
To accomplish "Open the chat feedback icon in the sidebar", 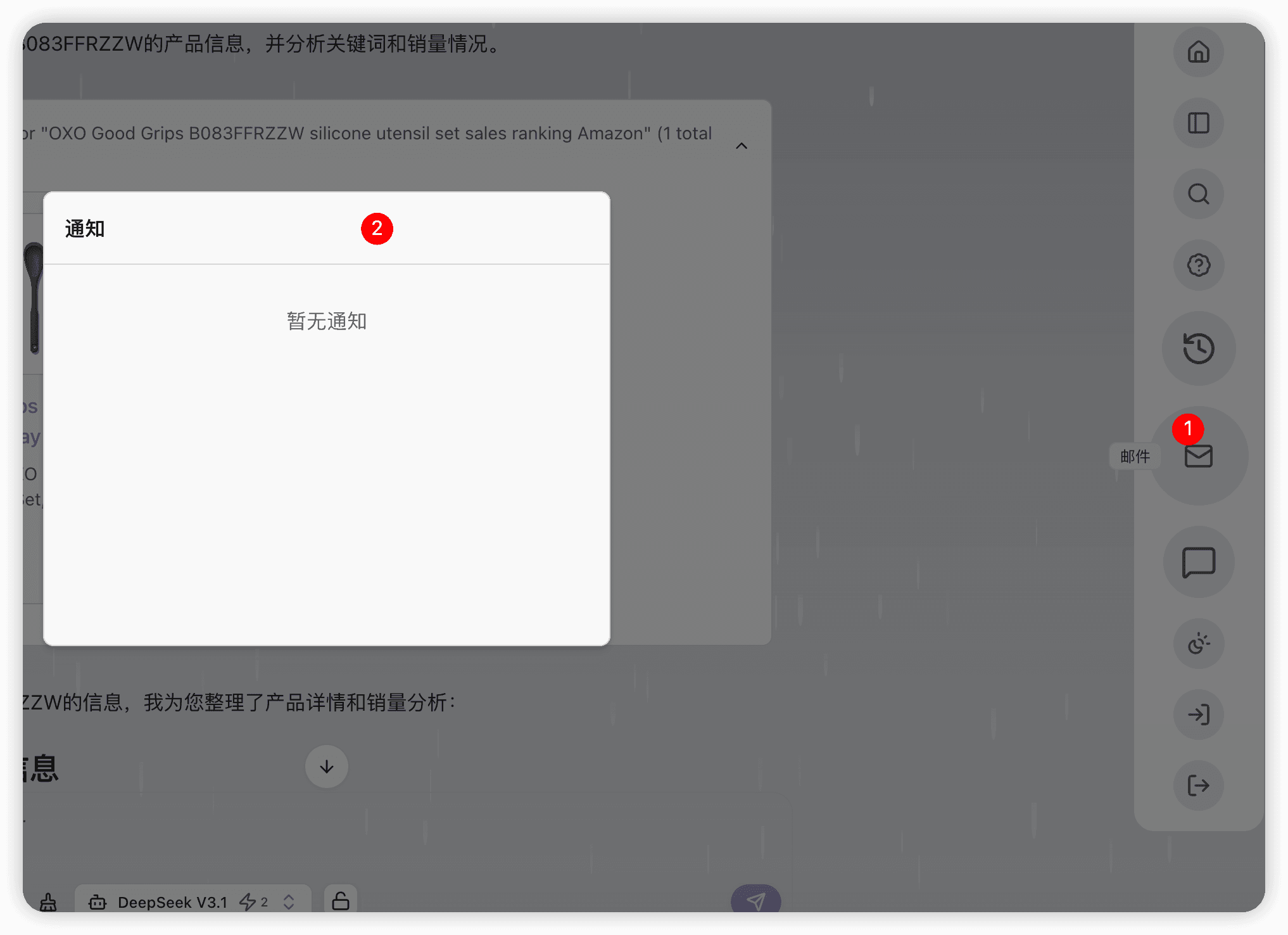I will tap(1198, 562).
